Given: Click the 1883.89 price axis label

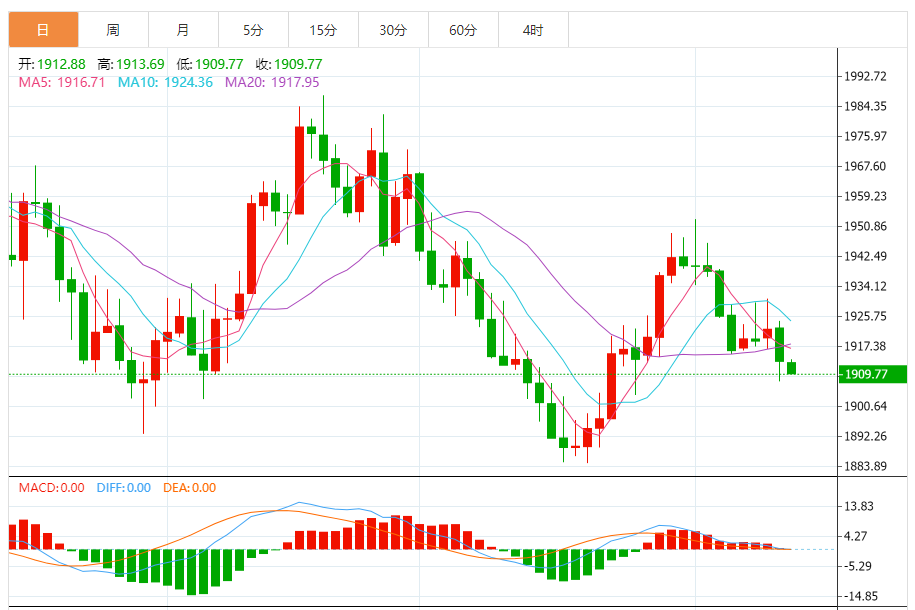Looking at the screenshot, I should [865, 466].
